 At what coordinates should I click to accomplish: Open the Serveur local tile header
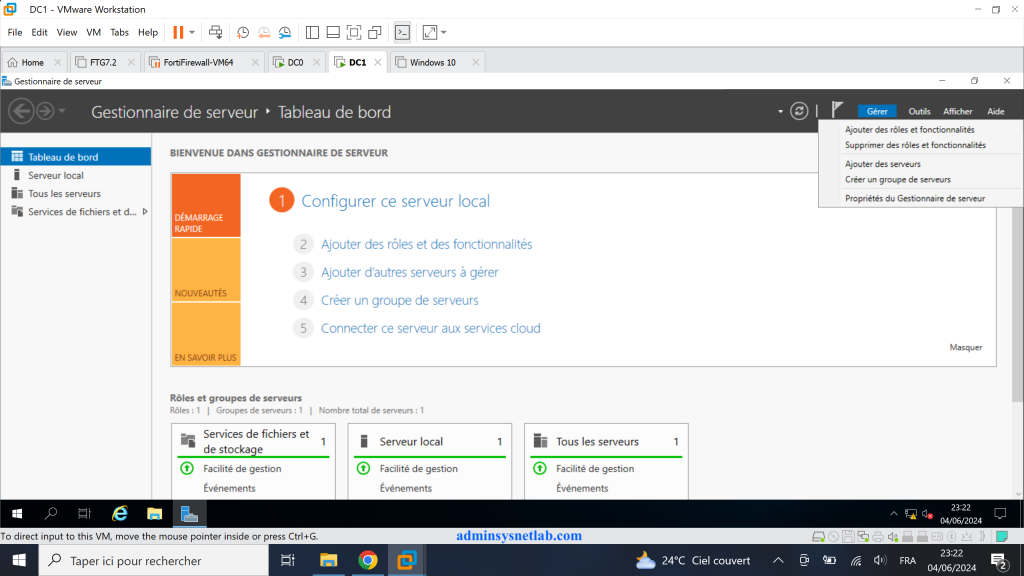click(x=430, y=441)
